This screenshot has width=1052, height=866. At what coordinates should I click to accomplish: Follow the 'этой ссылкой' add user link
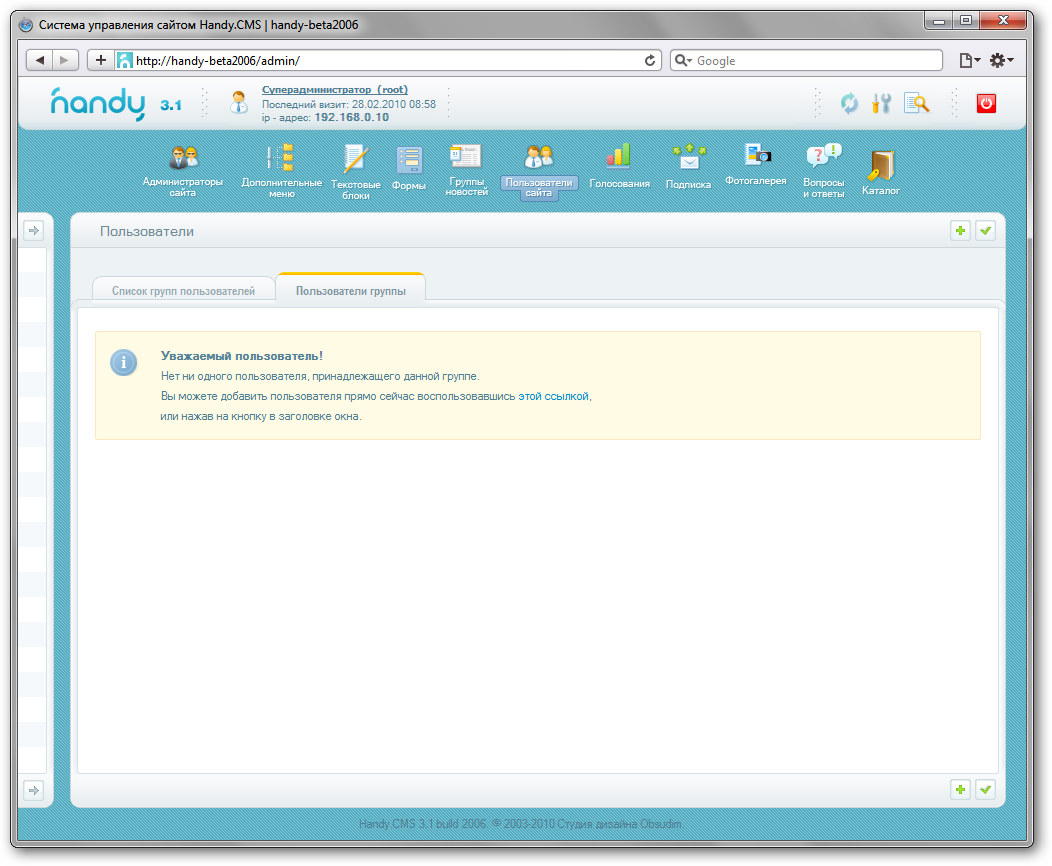coord(554,396)
